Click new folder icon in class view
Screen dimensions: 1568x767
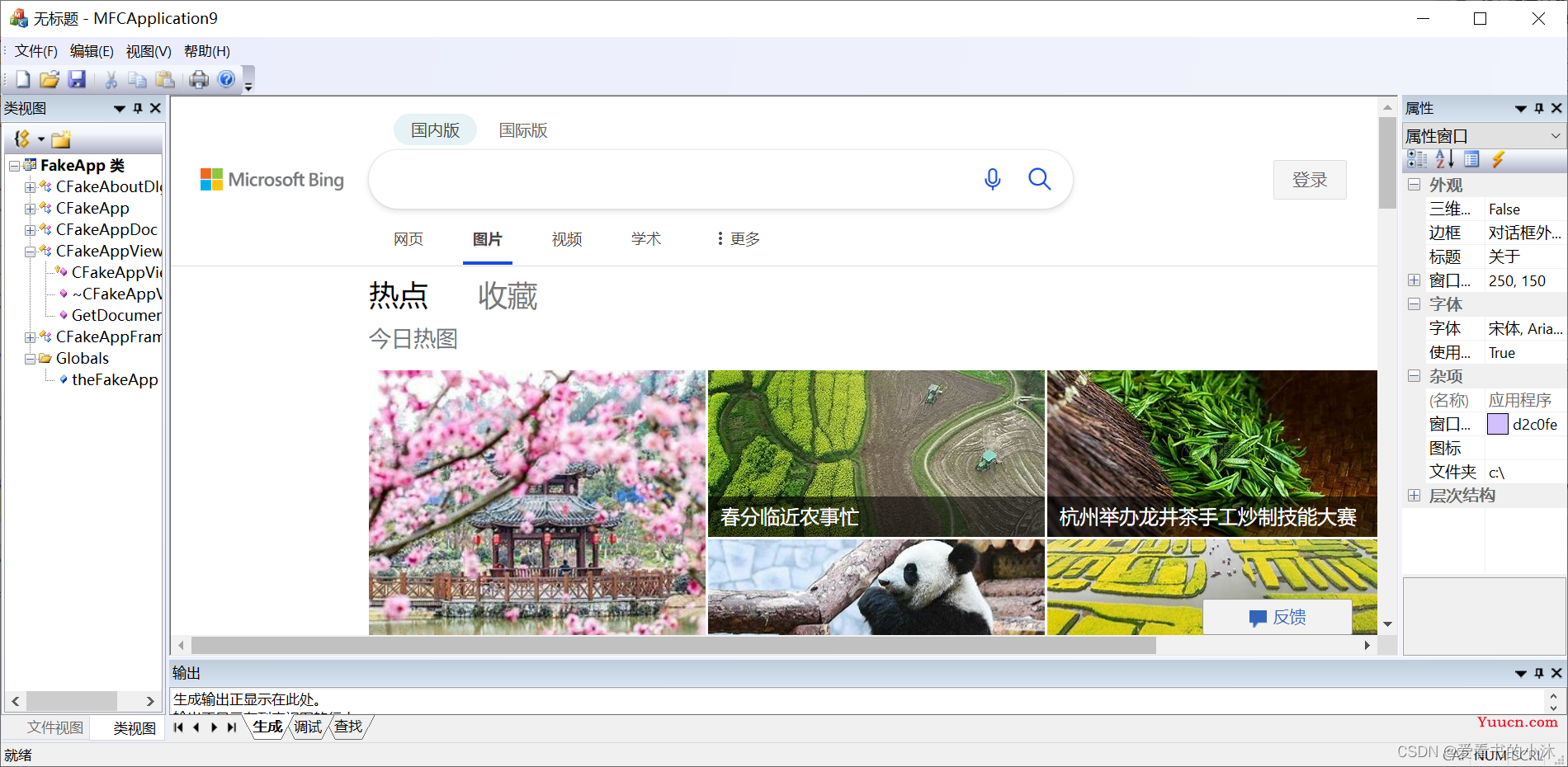click(61, 139)
